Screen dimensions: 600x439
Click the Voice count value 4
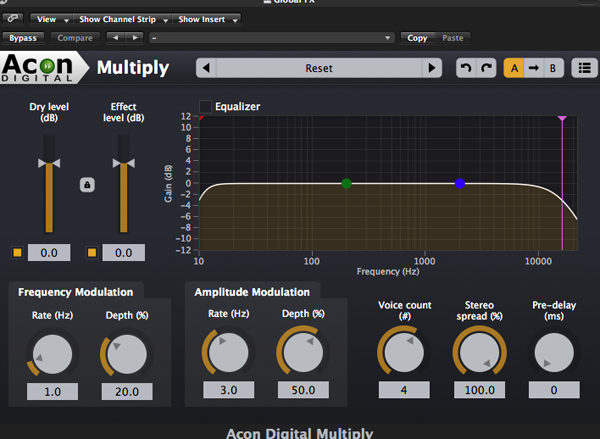pos(404,390)
